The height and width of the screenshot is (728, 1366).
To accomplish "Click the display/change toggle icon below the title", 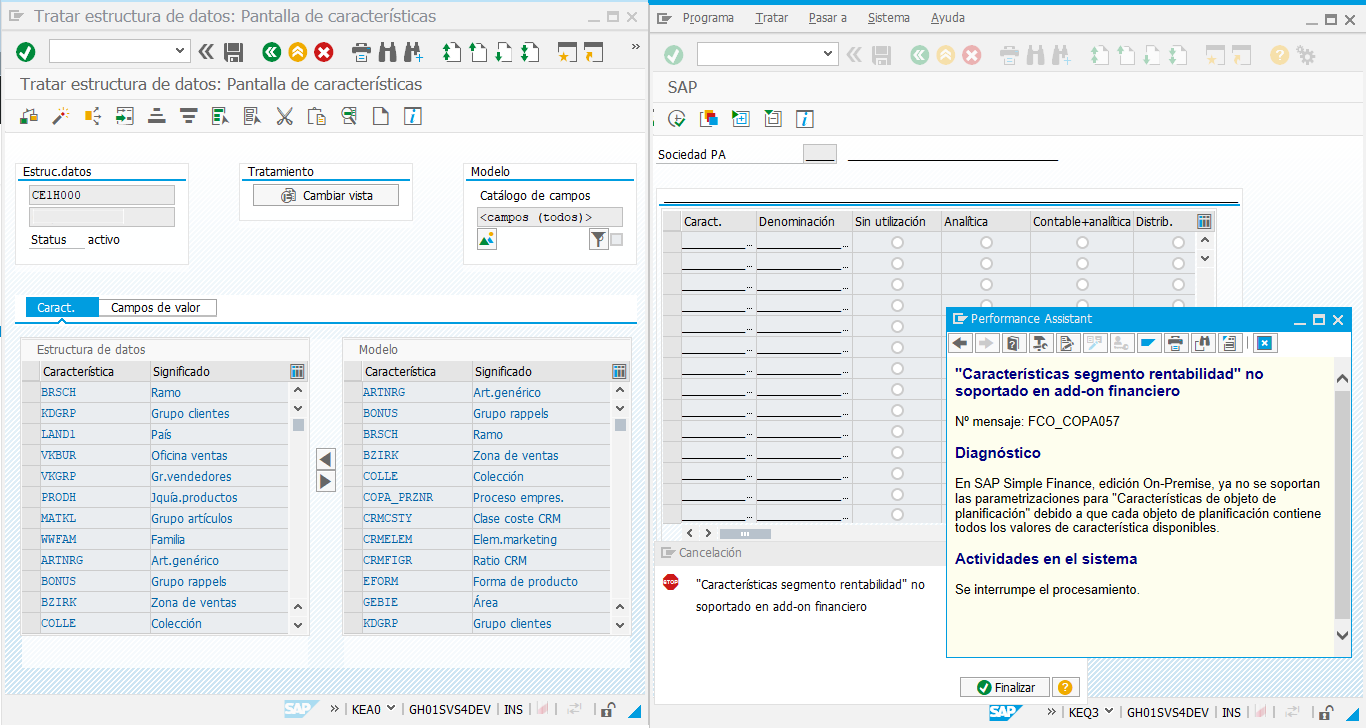I will click(x=29, y=116).
